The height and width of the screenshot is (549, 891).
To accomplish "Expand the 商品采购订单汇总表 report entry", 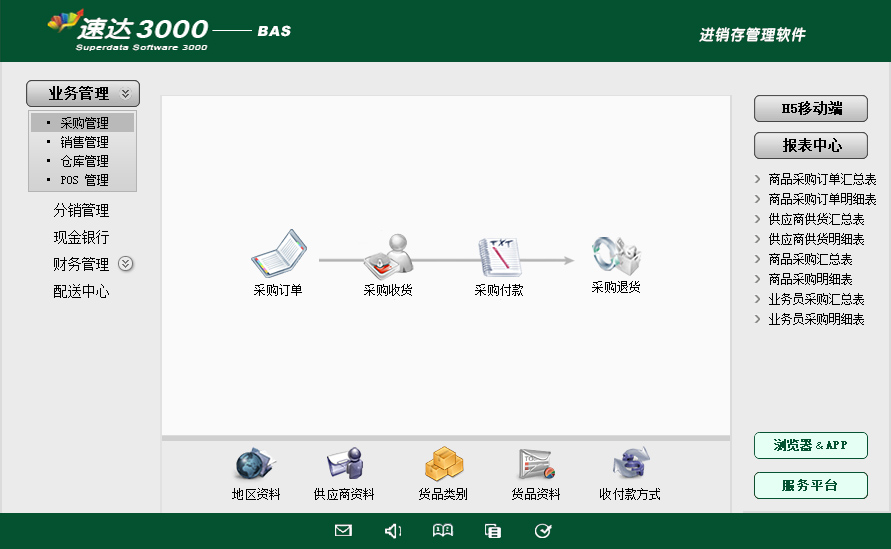I will [x=821, y=180].
